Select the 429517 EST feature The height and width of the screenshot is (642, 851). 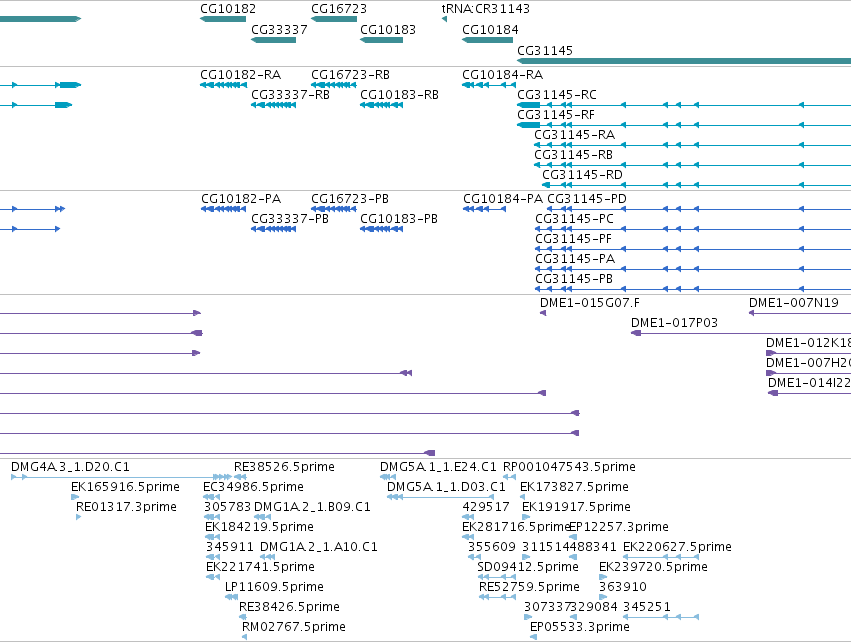click(x=468, y=517)
